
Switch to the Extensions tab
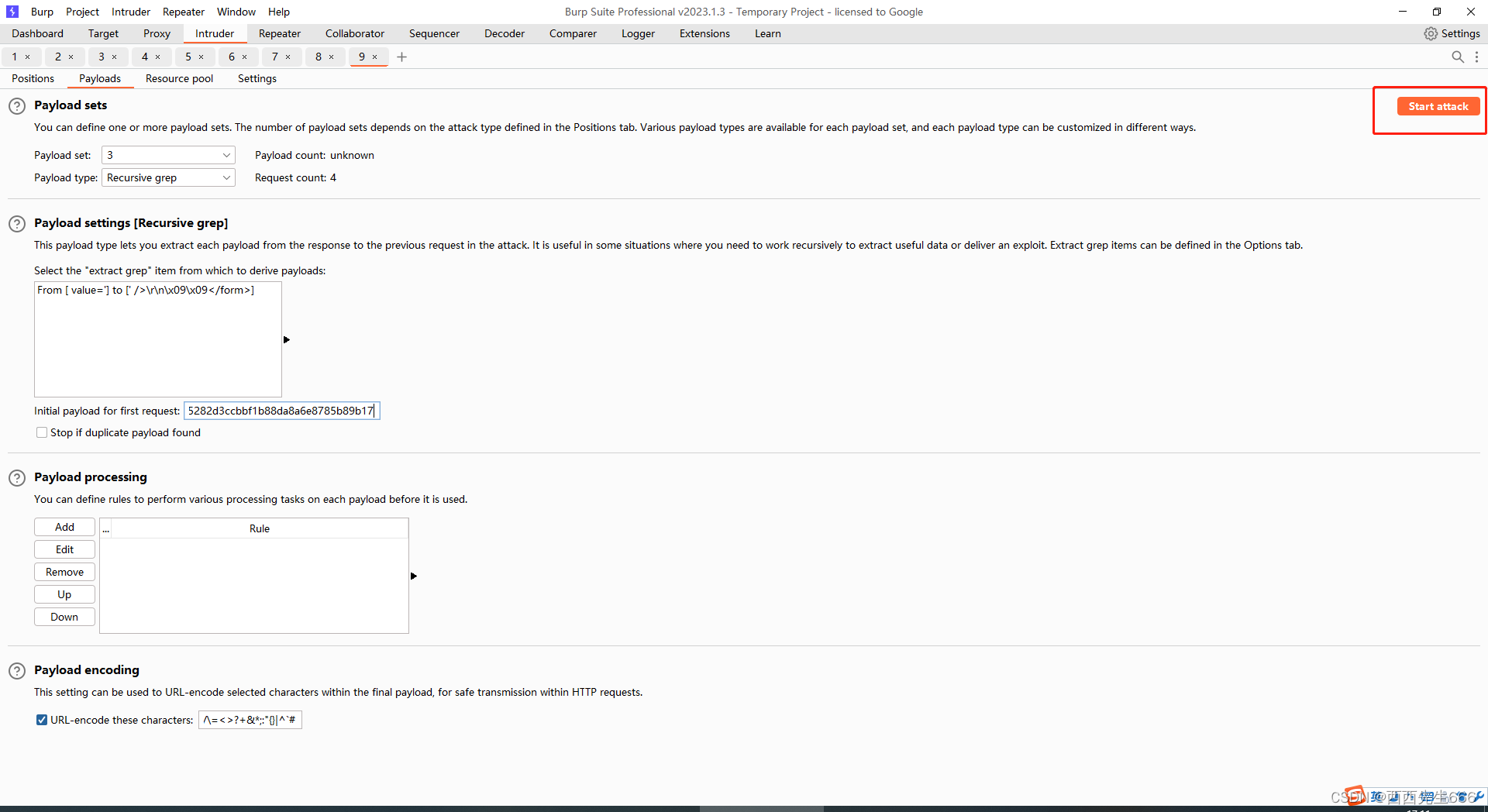704,33
